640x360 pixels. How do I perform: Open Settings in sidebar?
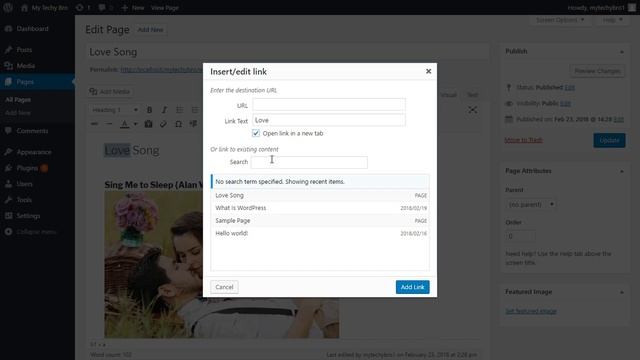pyautogui.click(x=28, y=216)
